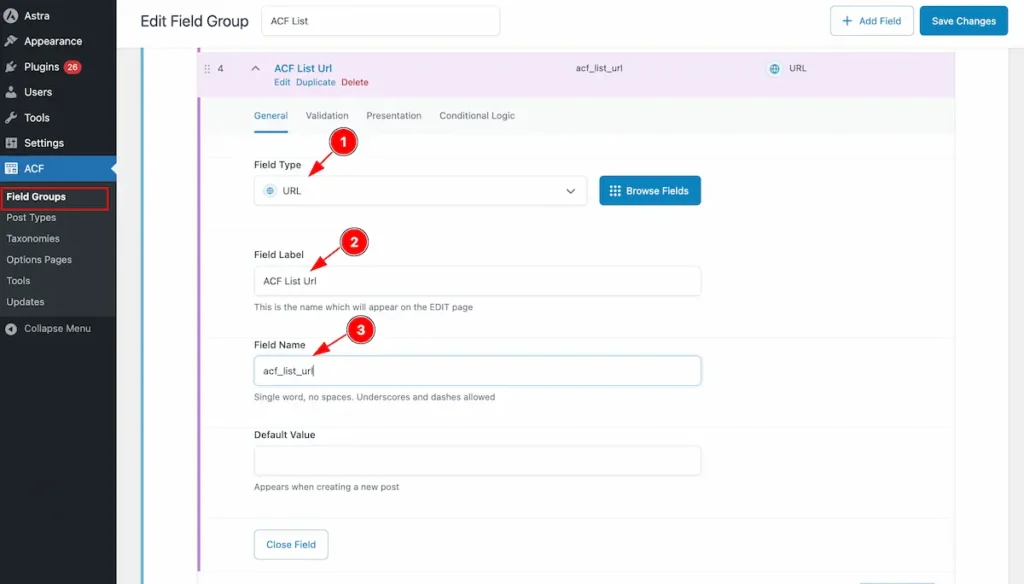Open Post Types in ACF submenu
Image resolution: width=1024 pixels, height=584 pixels.
(31, 218)
